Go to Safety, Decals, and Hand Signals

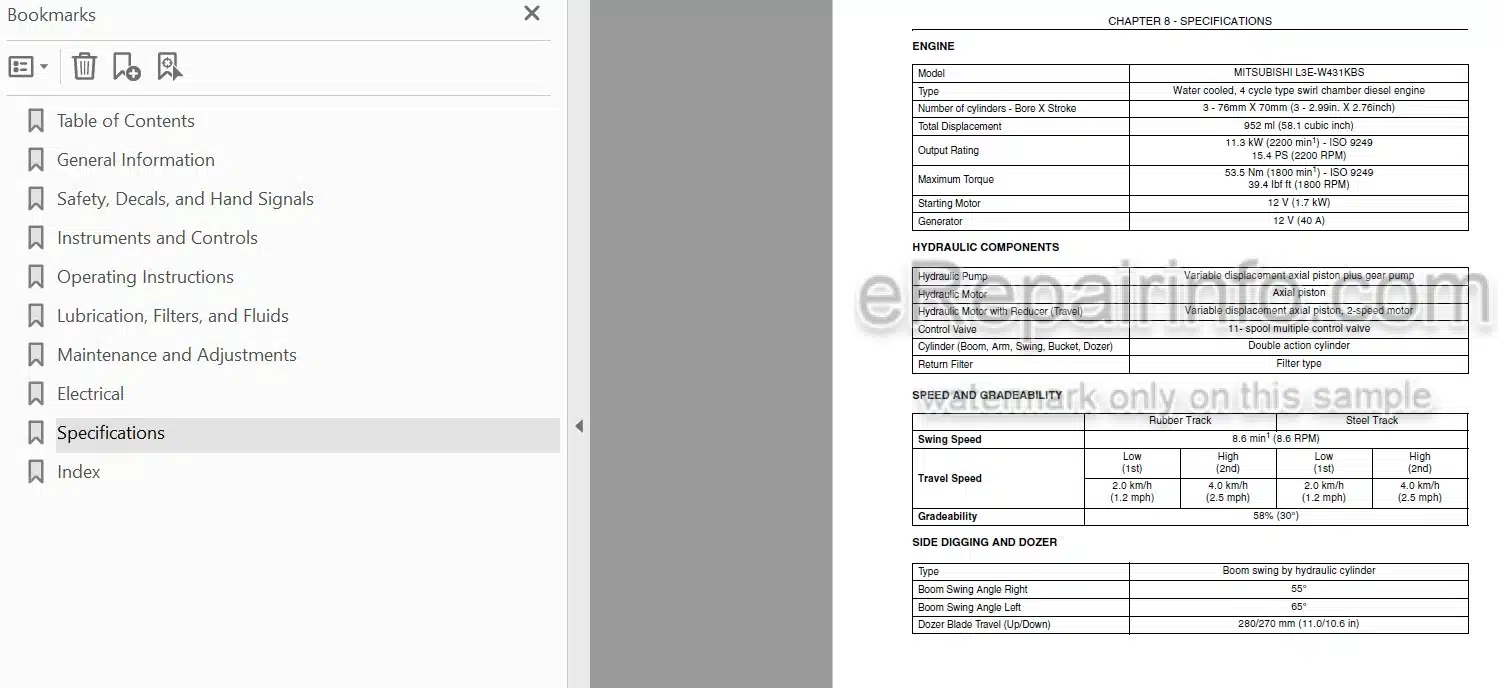[x=185, y=199]
